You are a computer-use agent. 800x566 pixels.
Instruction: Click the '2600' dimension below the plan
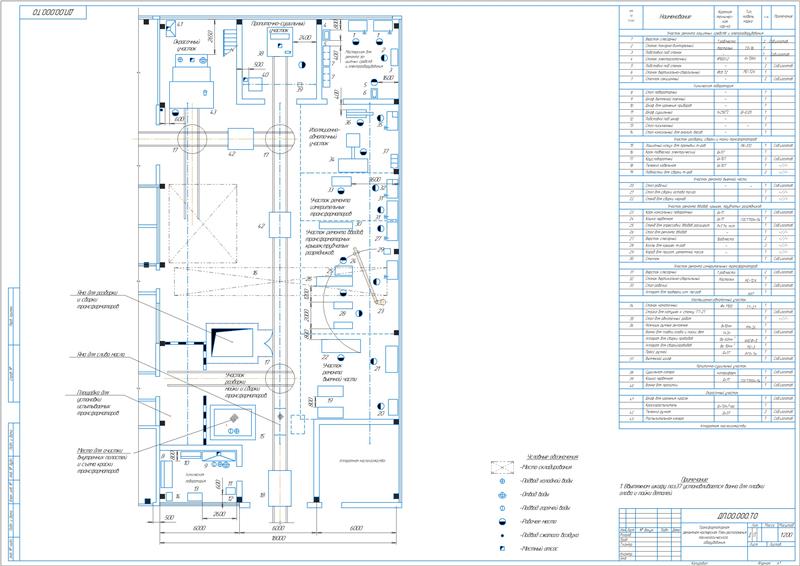[x=218, y=514]
